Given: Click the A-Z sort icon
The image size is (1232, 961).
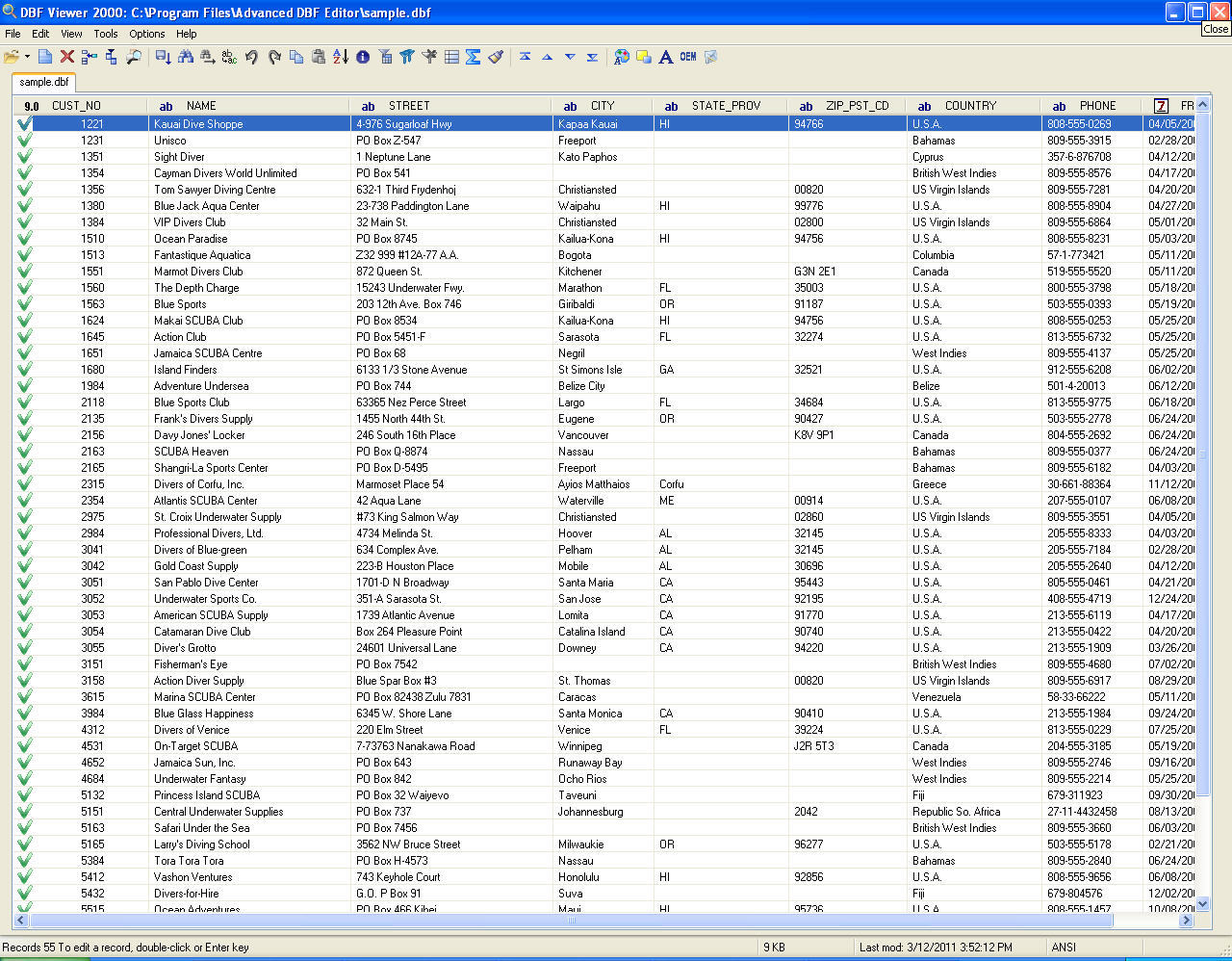Looking at the screenshot, I should [x=341, y=57].
